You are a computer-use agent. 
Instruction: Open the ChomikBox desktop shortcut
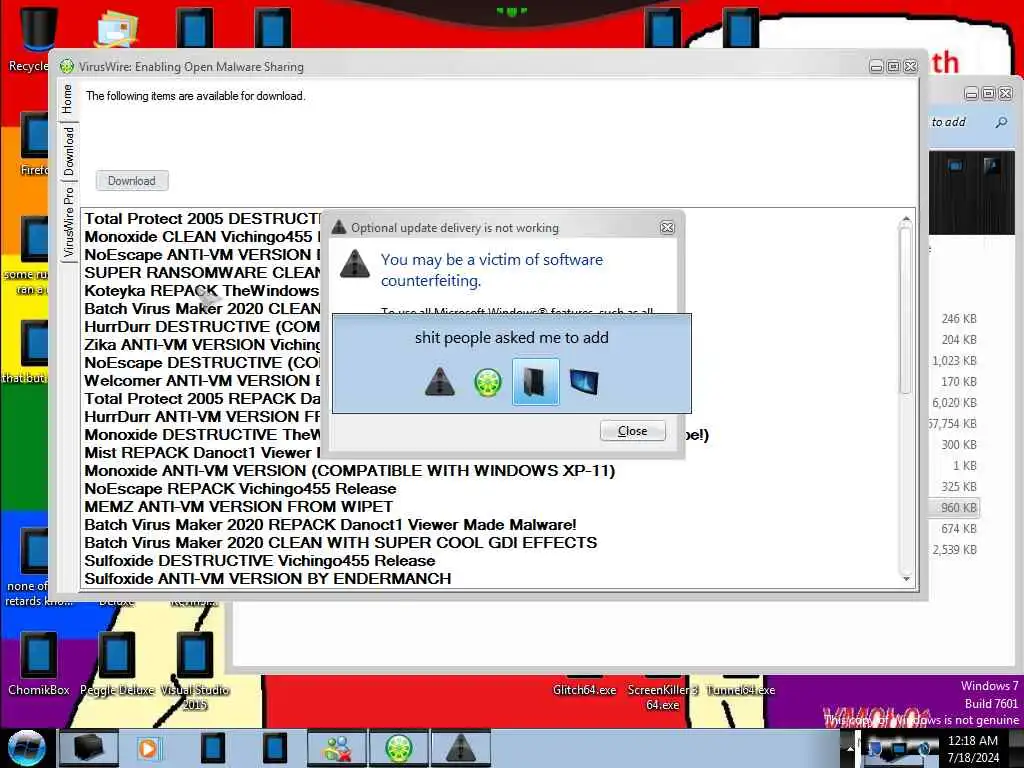click(x=38, y=663)
